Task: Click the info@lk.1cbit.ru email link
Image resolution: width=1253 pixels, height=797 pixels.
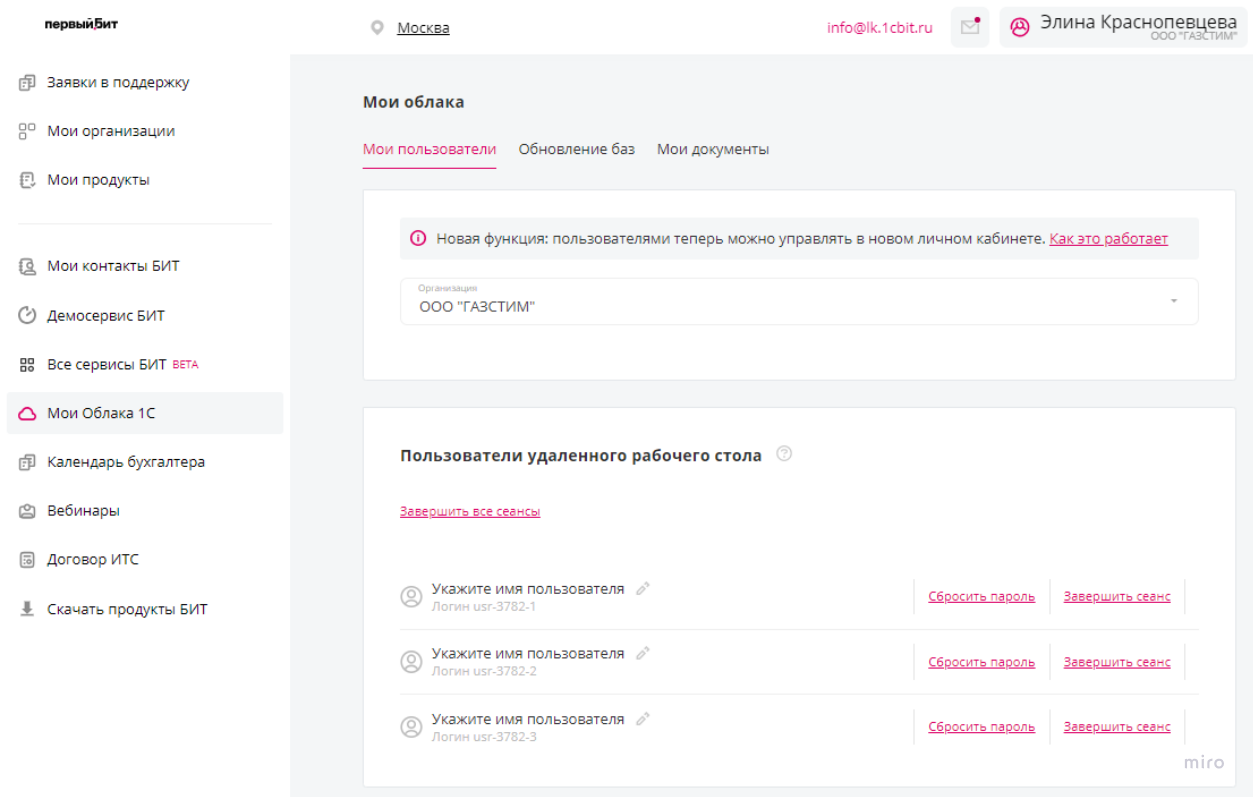Action: point(879,28)
